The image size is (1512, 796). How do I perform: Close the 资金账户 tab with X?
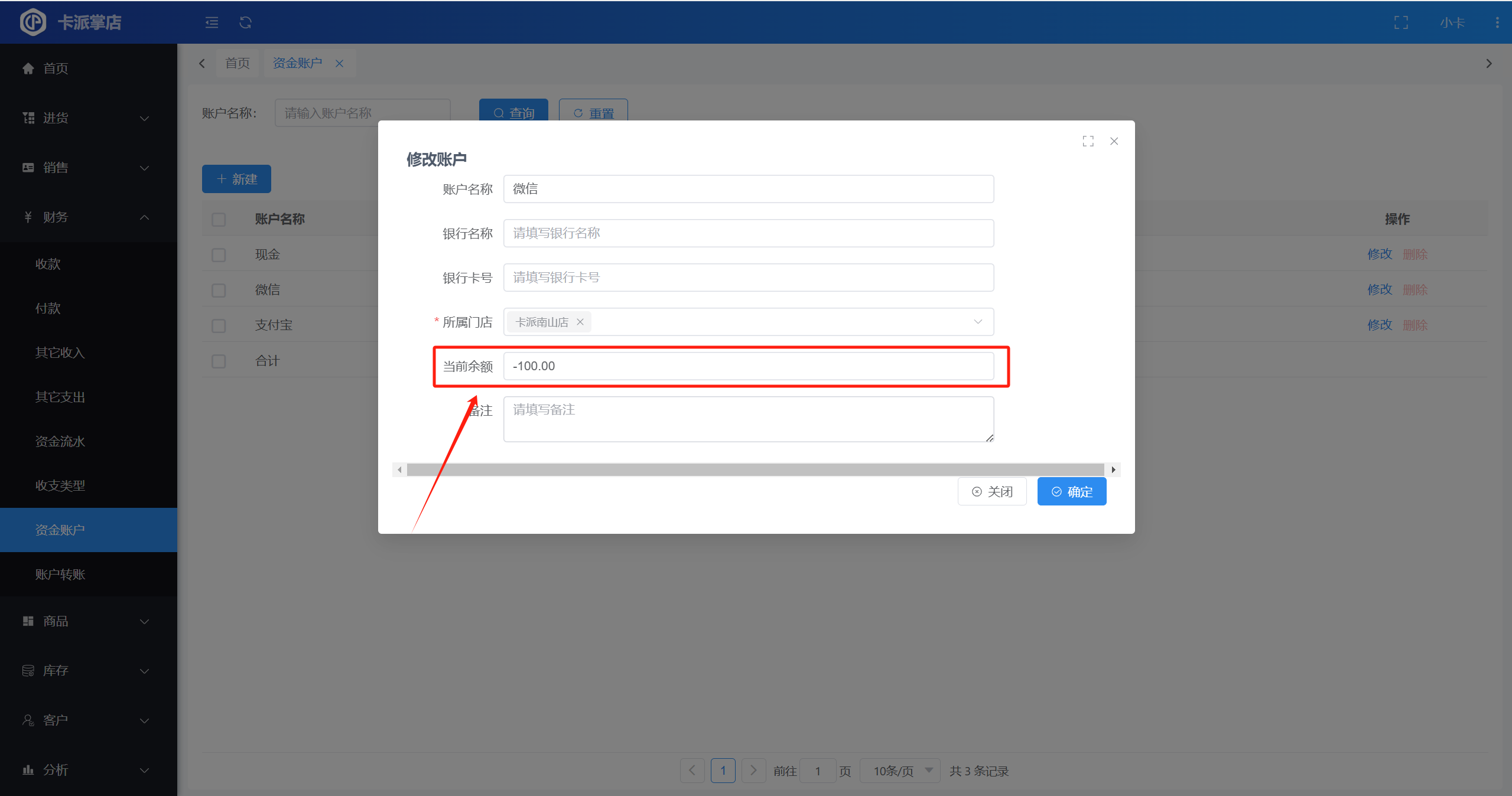[340, 63]
